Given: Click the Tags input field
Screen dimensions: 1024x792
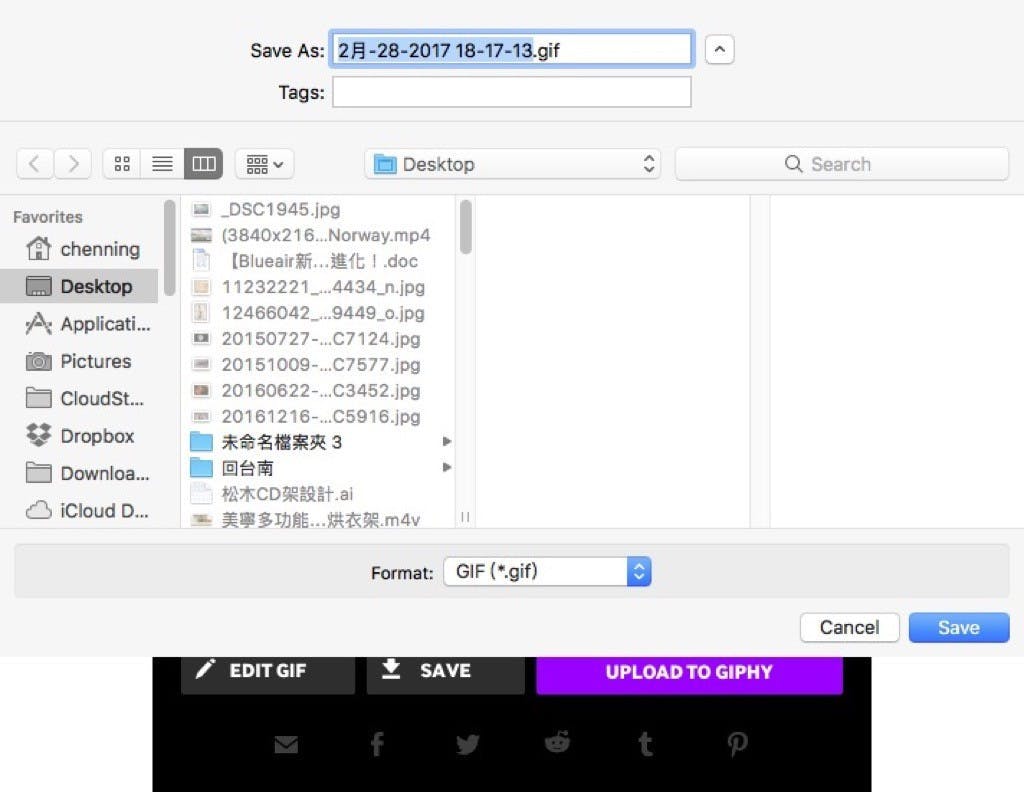Looking at the screenshot, I should tap(512, 92).
